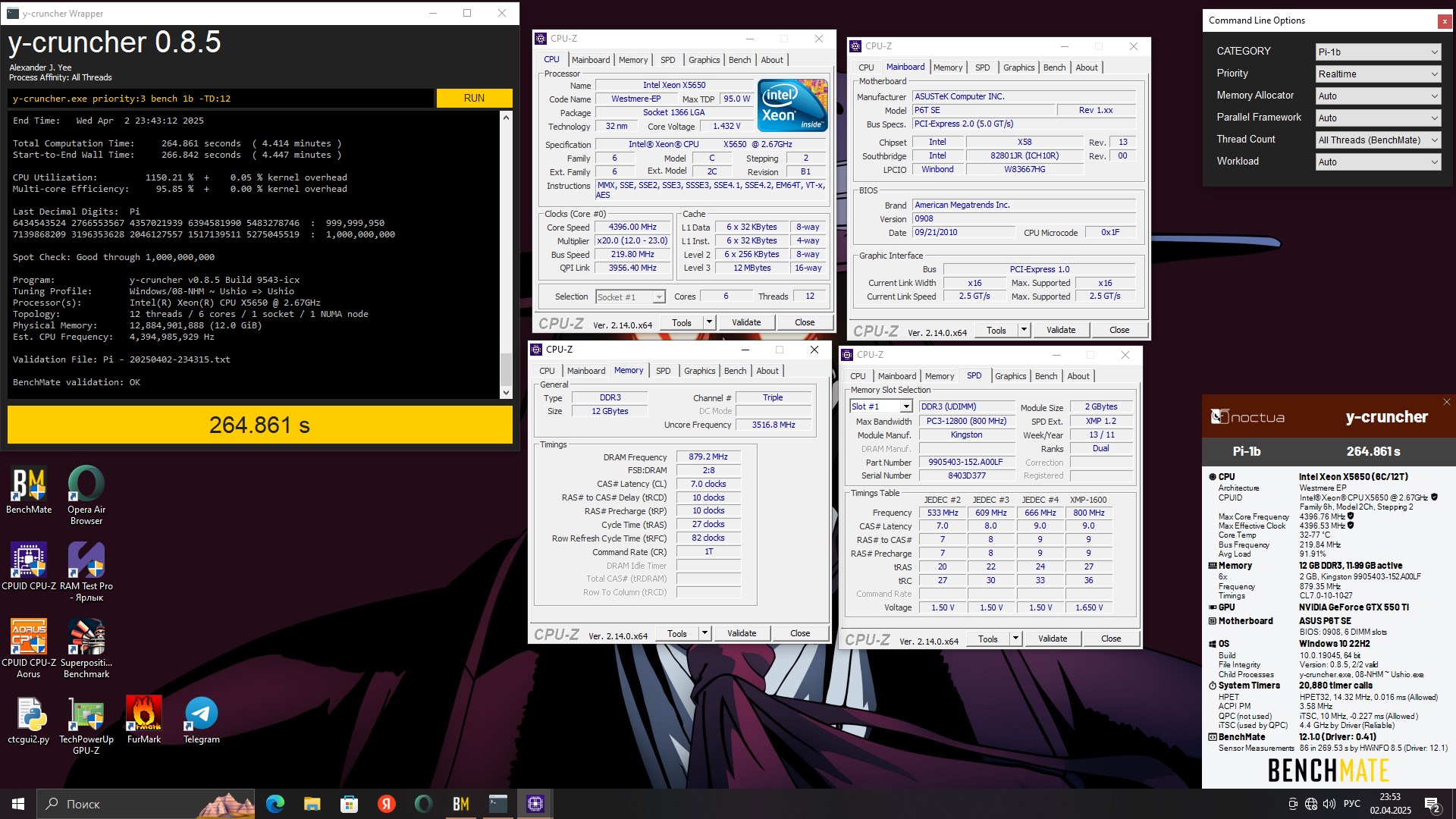Switch to the Graphics tab in CPU-Z Mainboard window
Image resolution: width=1456 pixels, height=819 pixels.
[x=1018, y=67]
